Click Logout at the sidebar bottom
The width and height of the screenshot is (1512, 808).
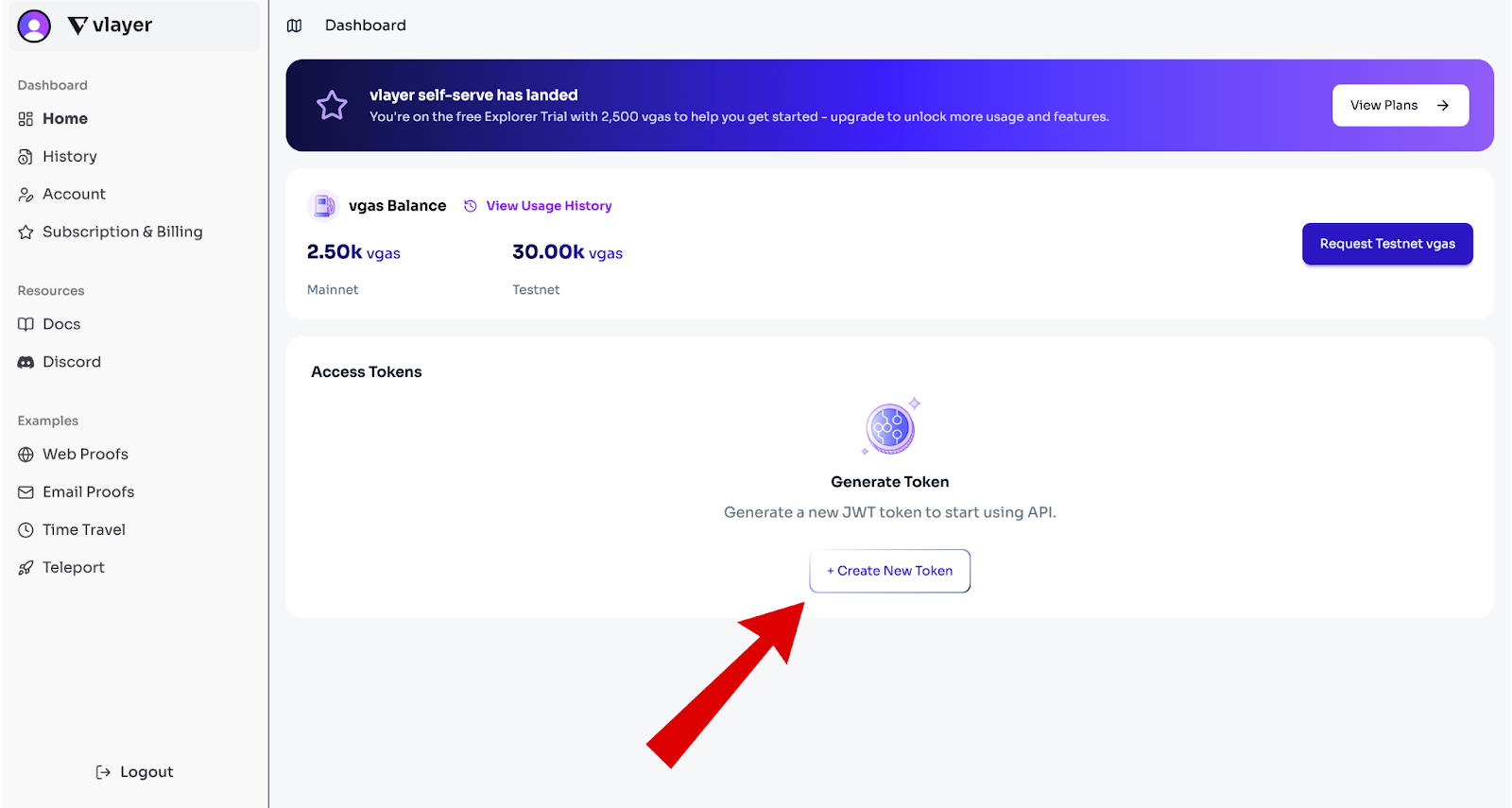pyautogui.click(x=134, y=771)
